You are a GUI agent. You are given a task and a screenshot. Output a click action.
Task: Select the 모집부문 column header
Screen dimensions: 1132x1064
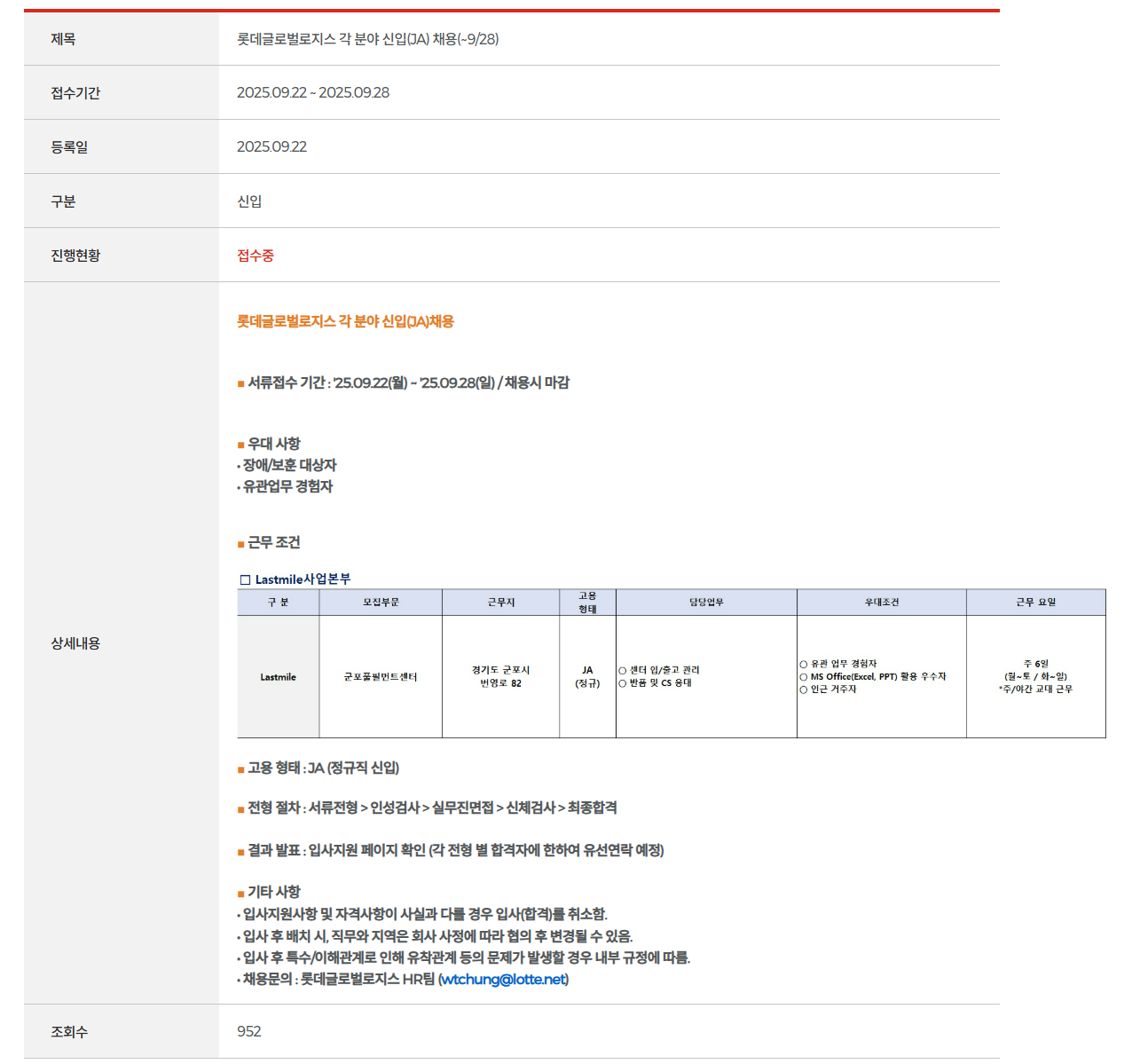pyautogui.click(x=381, y=601)
